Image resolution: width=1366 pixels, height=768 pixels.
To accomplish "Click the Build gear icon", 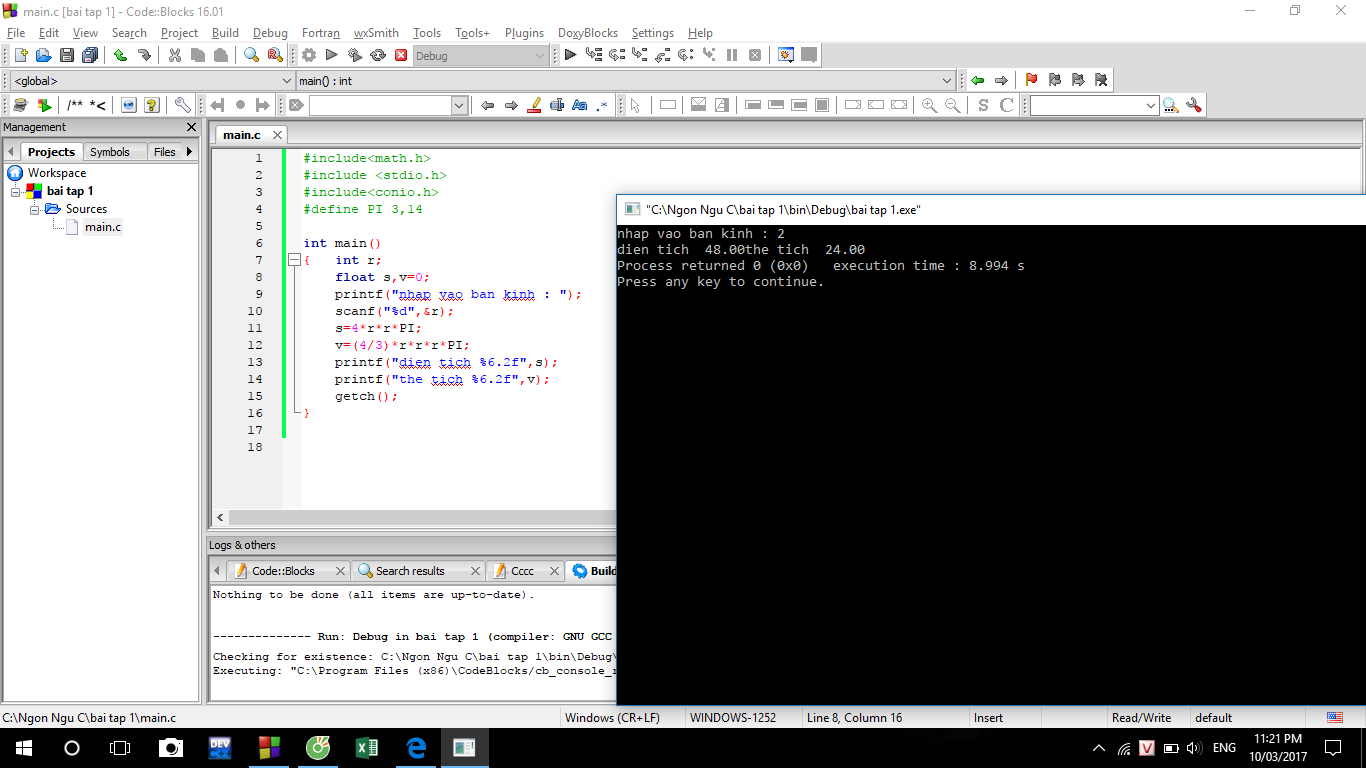I will click(309, 56).
